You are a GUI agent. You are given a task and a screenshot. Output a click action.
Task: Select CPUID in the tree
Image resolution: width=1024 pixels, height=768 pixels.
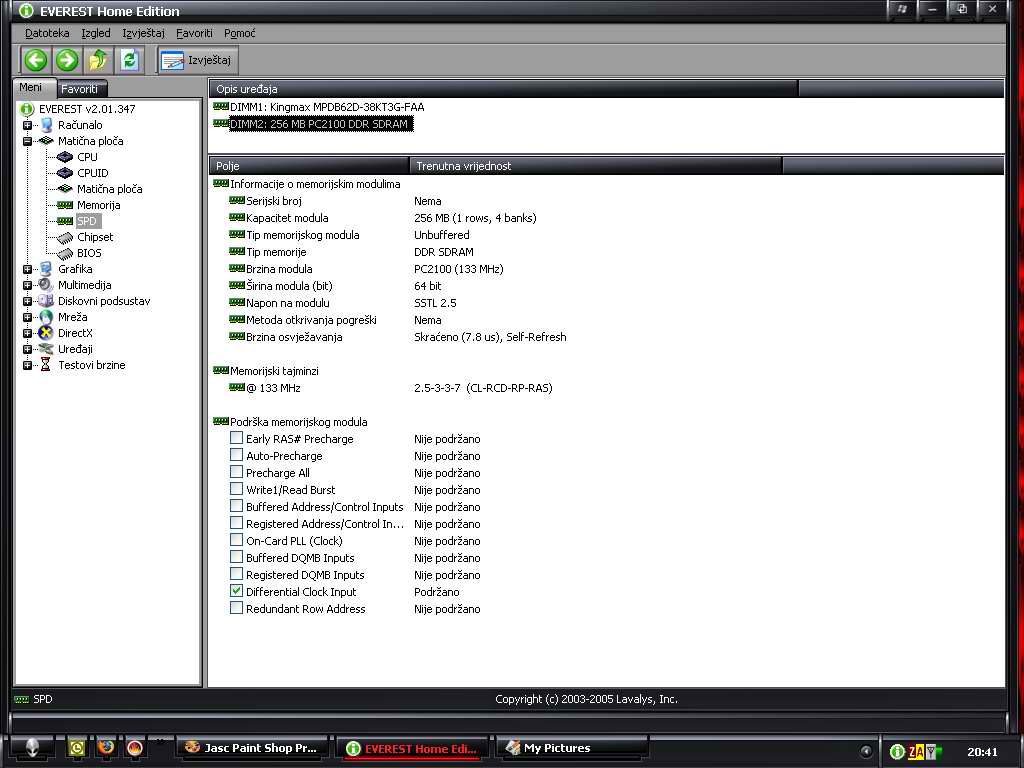coord(92,173)
